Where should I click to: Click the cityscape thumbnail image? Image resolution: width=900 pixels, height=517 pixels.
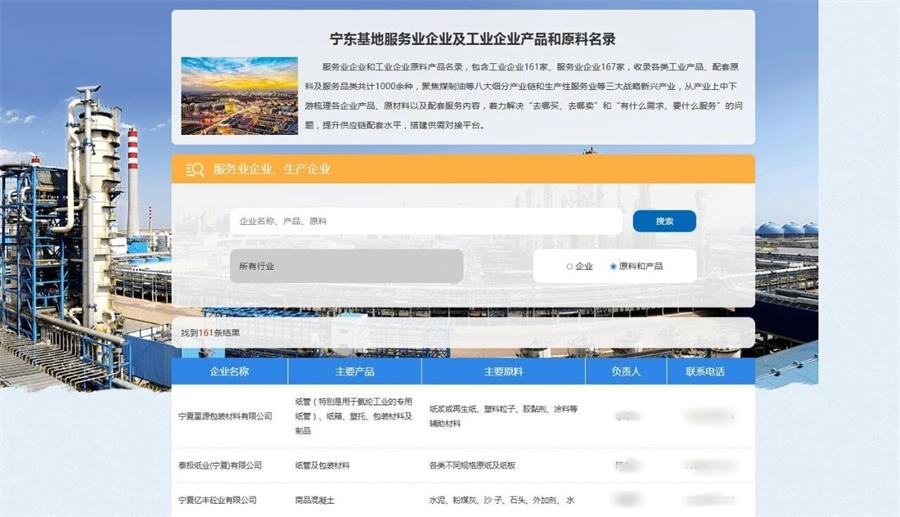pyautogui.click(x=239, y=96)
